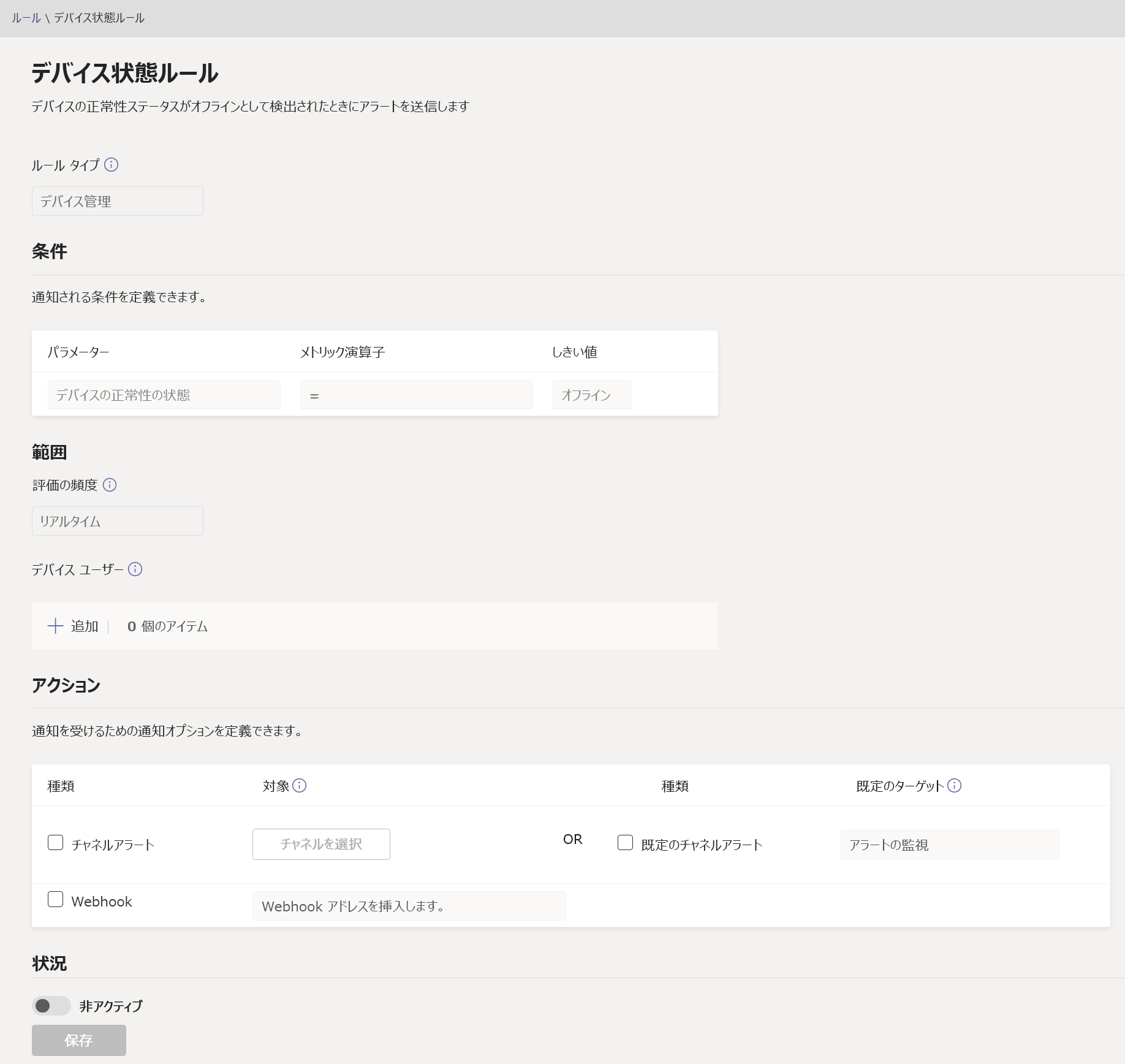Click the チャネルを選択 button
Image resolution: width=1125 pixels, height=1064 pixels.
pyautogui.click(x=321, y=844)
